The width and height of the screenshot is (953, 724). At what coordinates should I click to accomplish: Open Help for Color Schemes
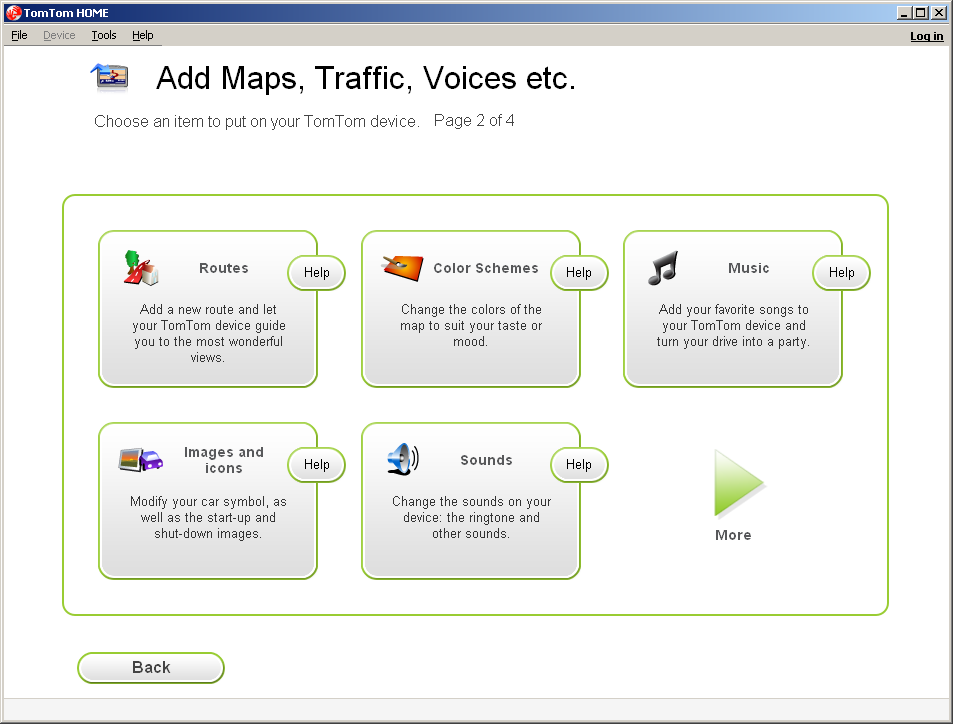(579, 272)
